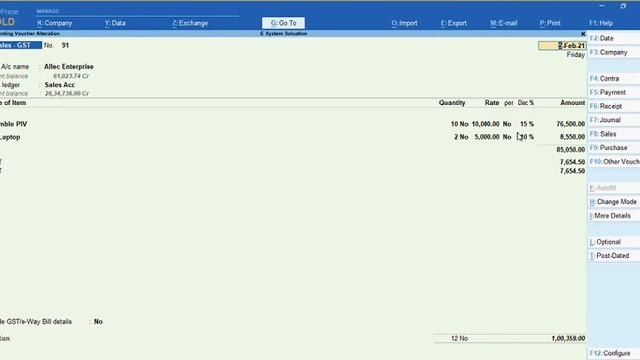
Task: Minimize the application window
Action: [602, 6]
